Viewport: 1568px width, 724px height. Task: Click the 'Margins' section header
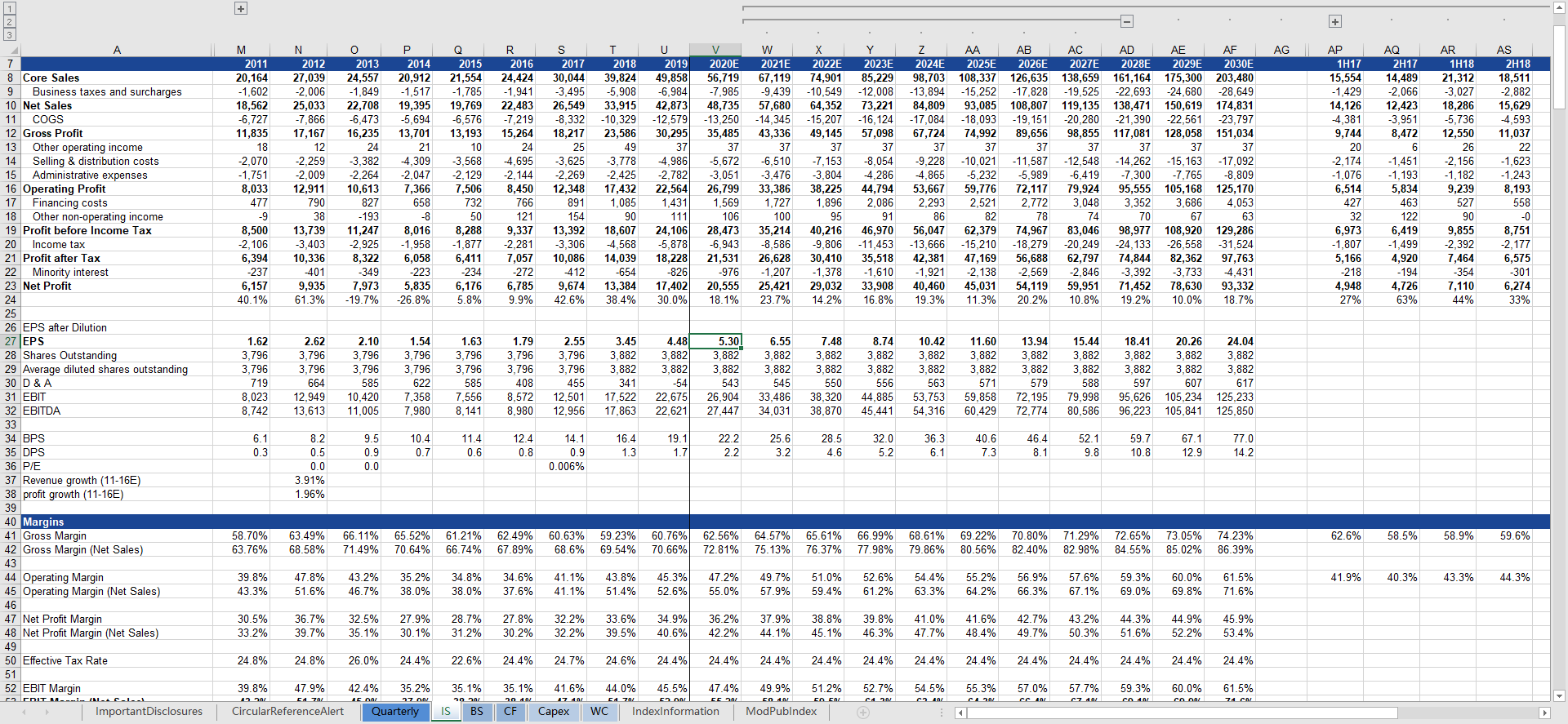(x=43, y=522)
